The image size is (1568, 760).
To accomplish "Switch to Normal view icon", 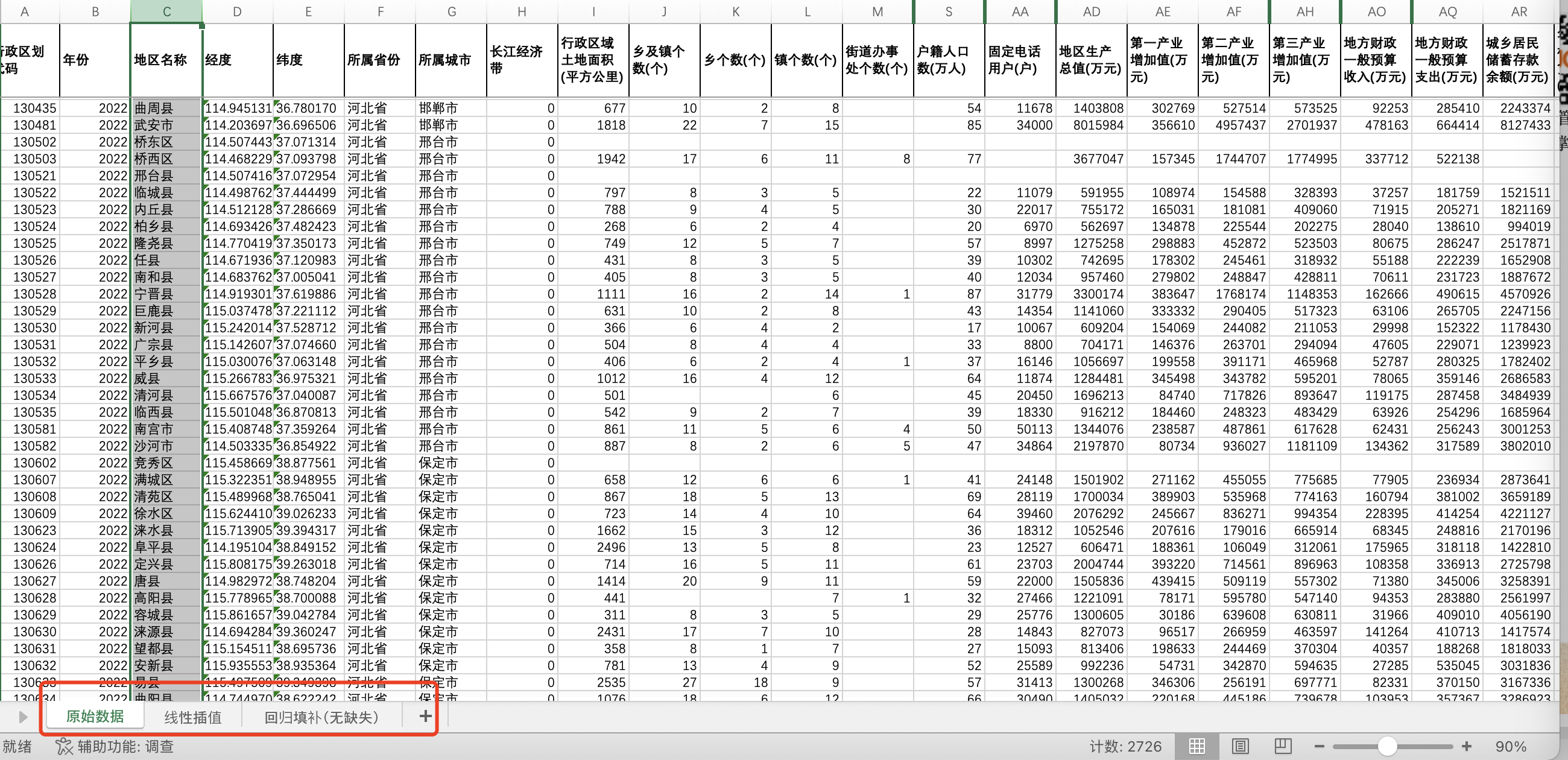I will pos(1196,746).
